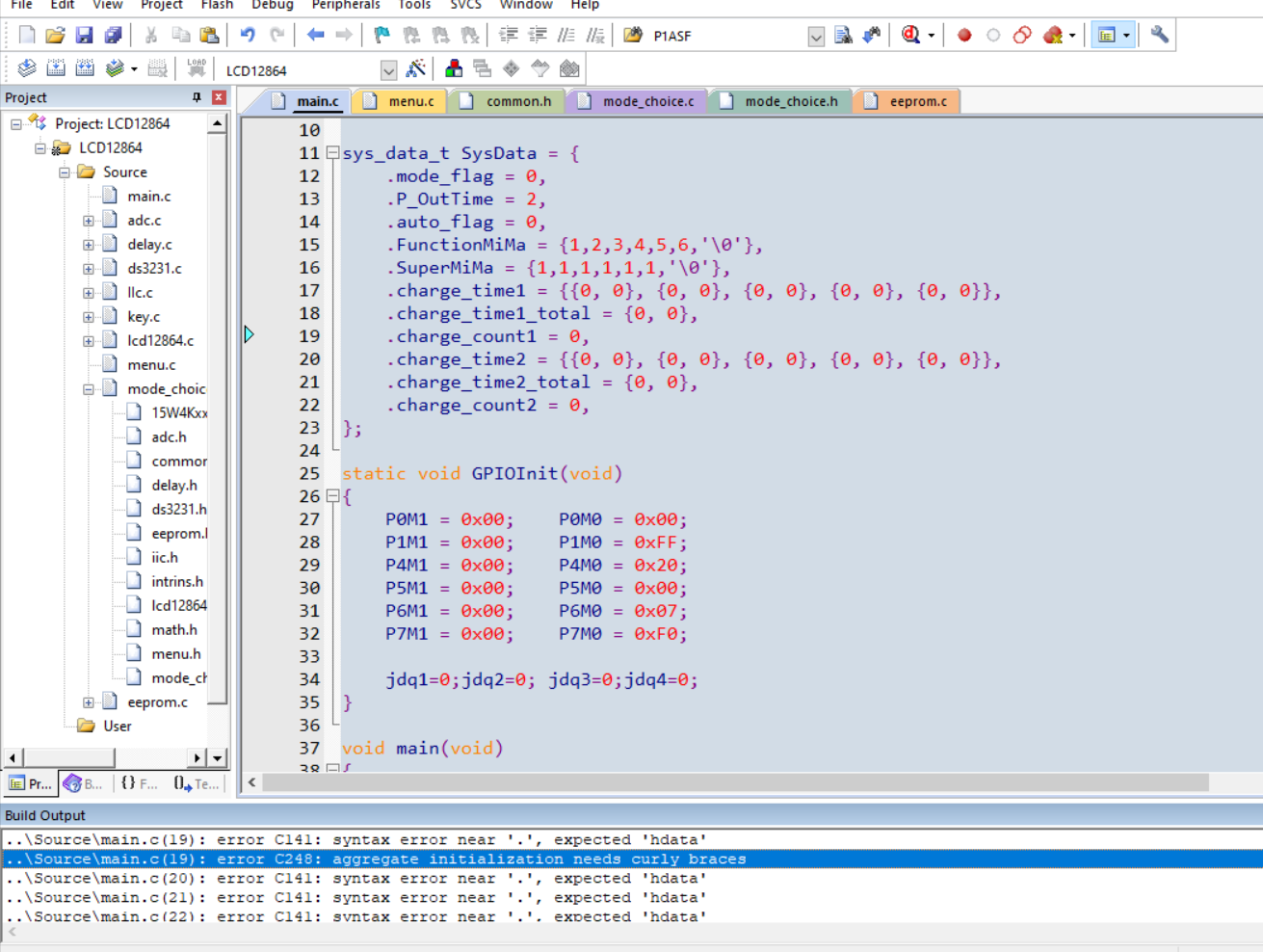Open the window layout dropdown arrow
1263x952 pixels.
pos(1126,37)
